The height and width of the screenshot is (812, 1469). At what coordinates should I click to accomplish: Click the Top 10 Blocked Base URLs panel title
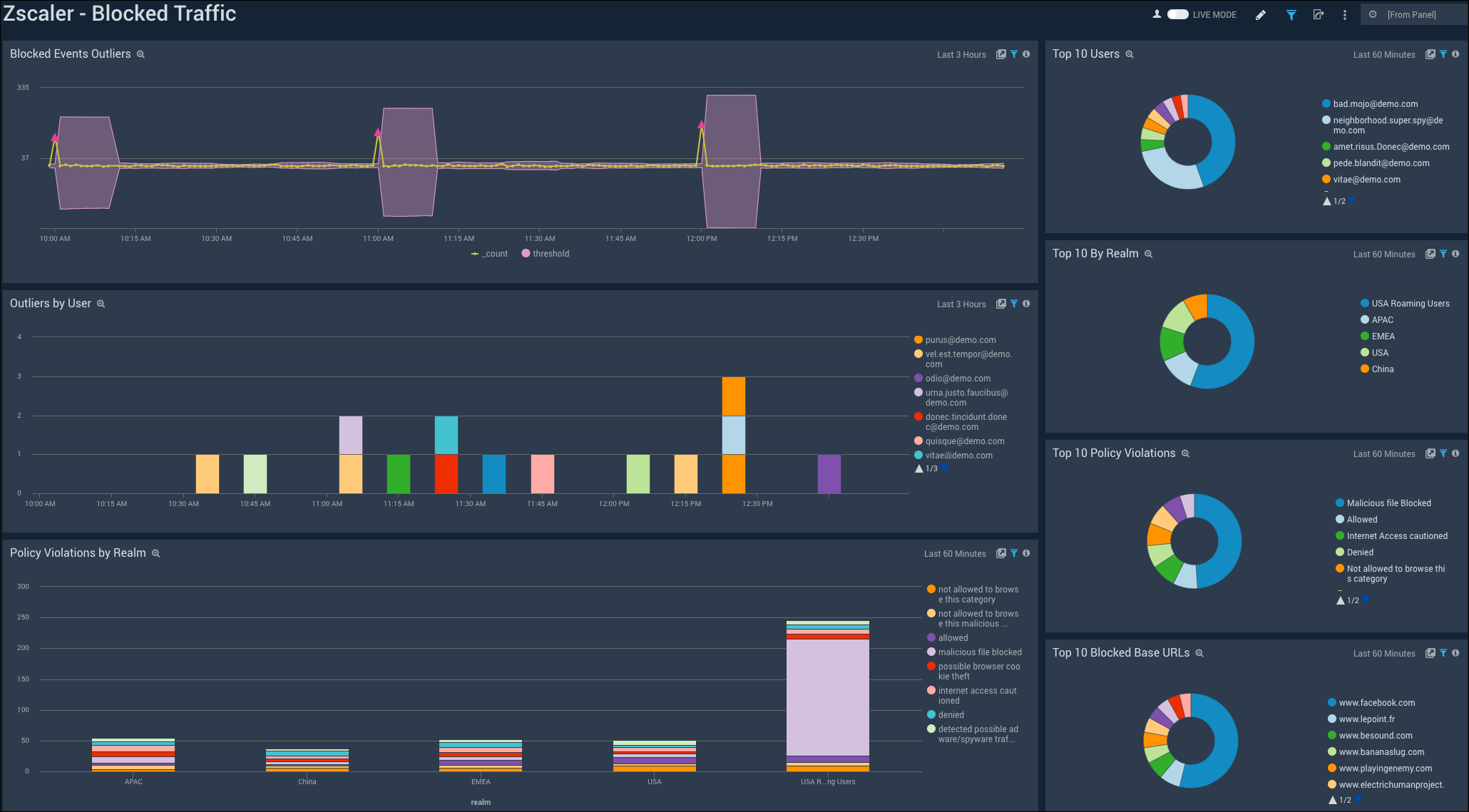1120,652
